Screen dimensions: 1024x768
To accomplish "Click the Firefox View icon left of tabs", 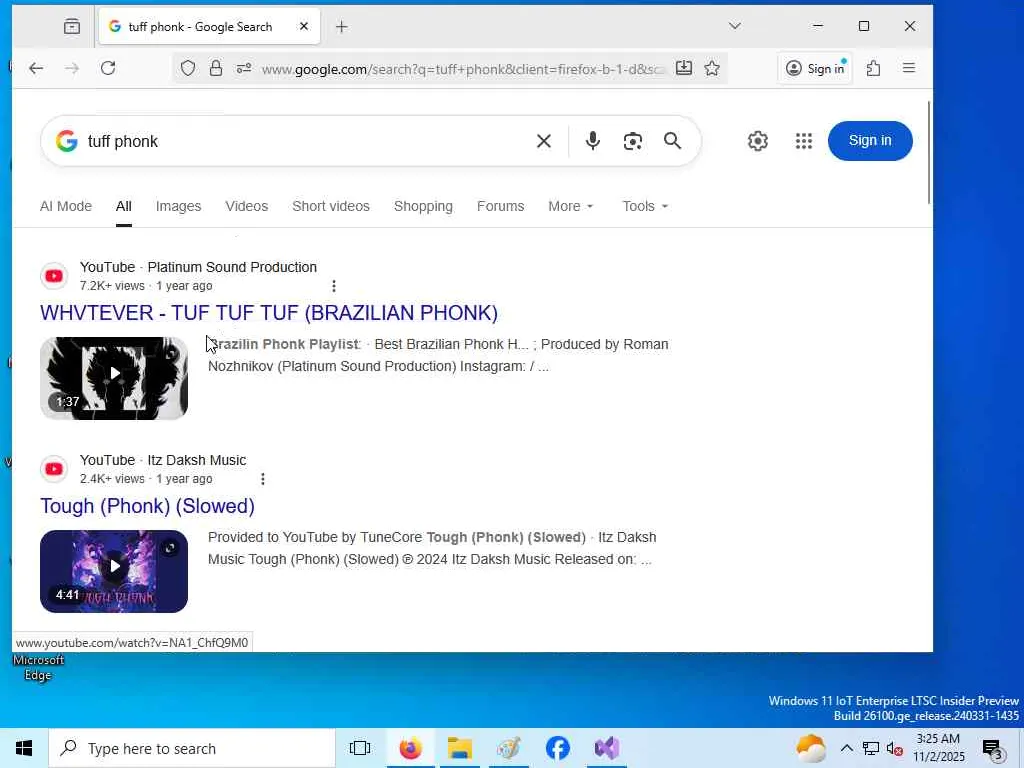I will point(72,26).
